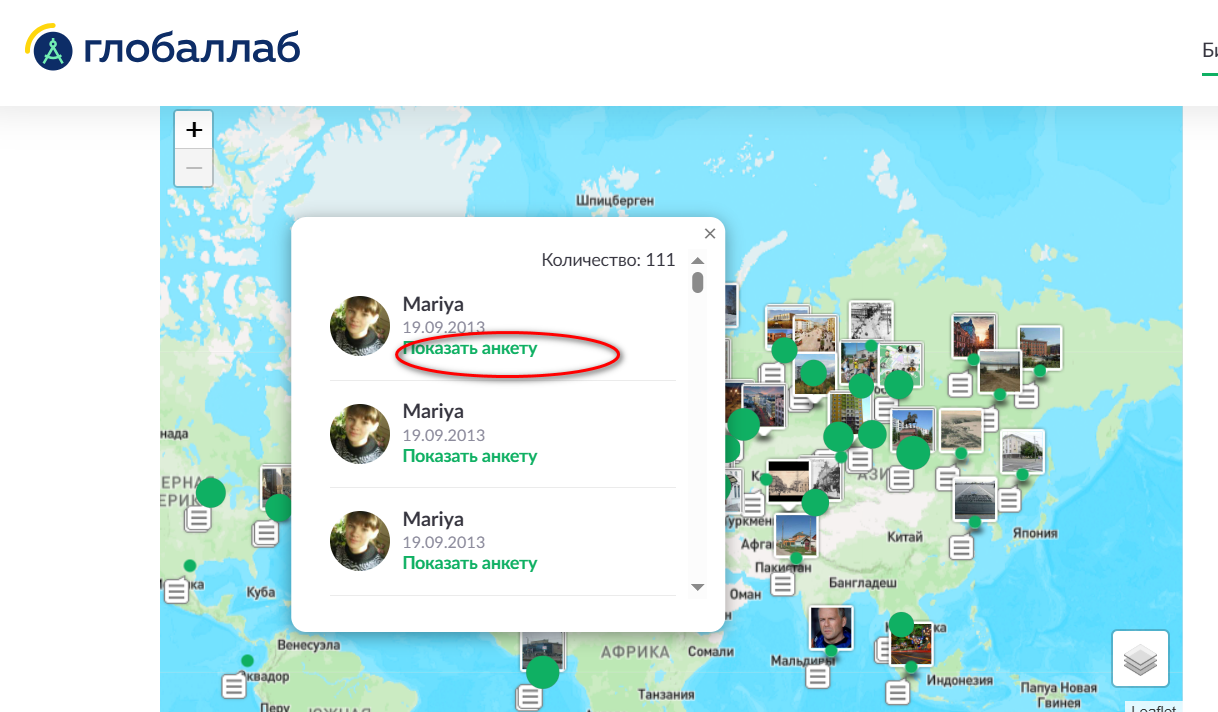Open the map layers switcher
Screen dimensions: 1218x712
1140,658
